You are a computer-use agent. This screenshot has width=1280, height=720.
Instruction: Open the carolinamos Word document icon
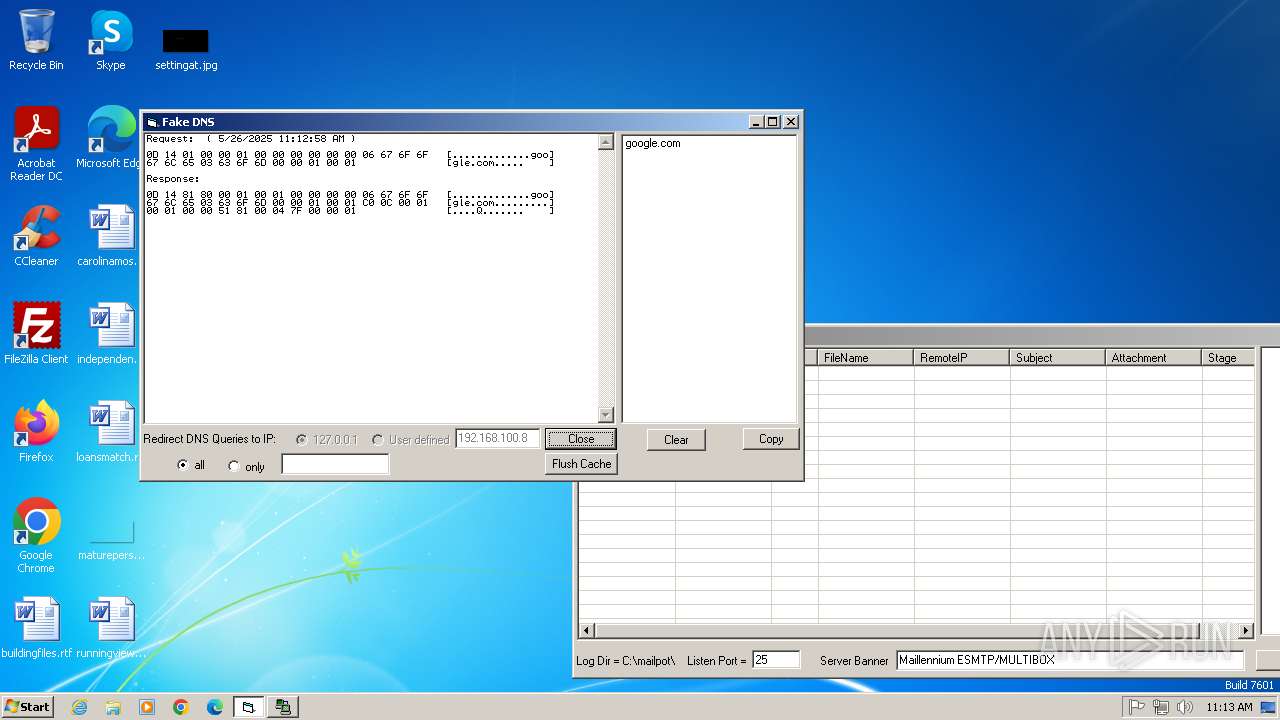click(110, 236)
